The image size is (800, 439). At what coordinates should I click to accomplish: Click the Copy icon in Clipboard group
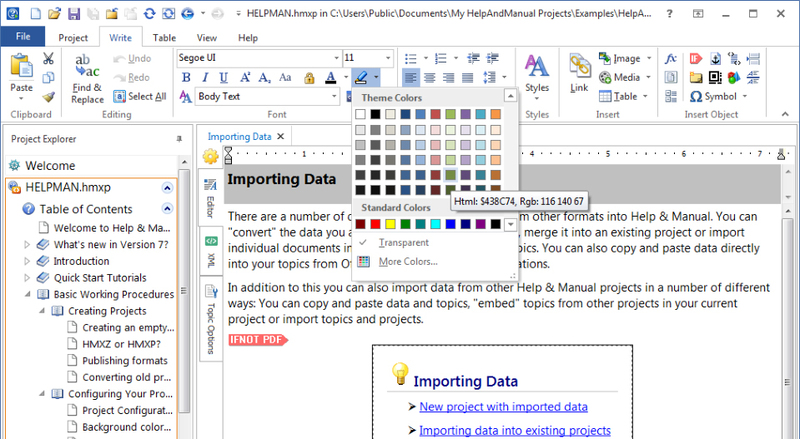tap(48, 78)
